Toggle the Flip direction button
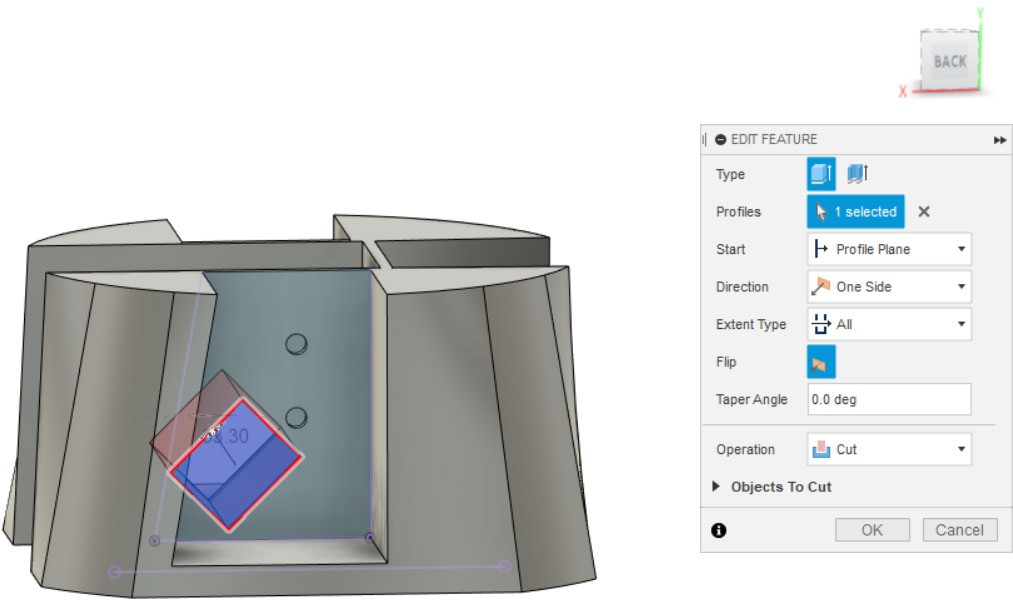 coord(821,362)
